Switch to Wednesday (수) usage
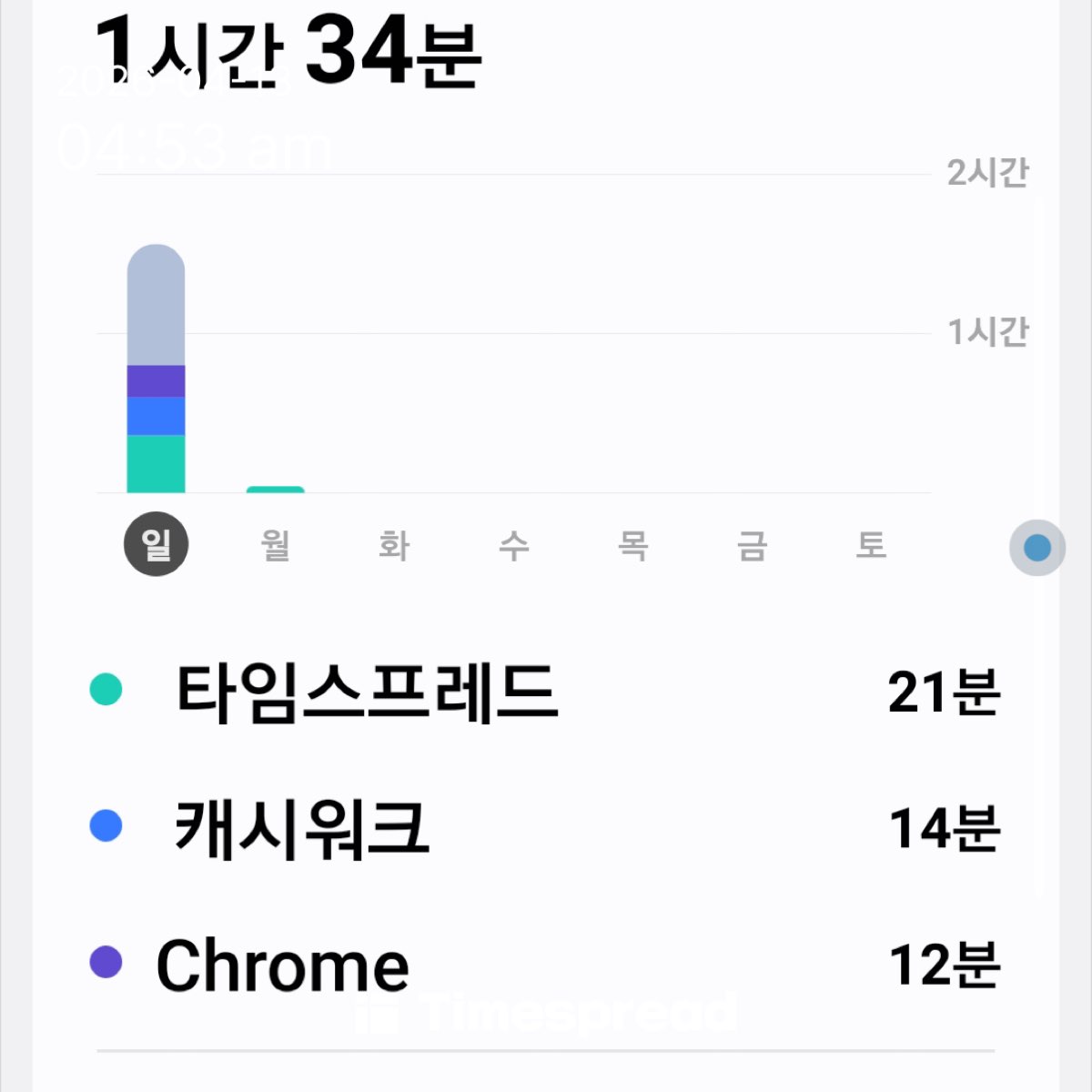This screenshot has height=1092, width=1092. pos(513,545)
